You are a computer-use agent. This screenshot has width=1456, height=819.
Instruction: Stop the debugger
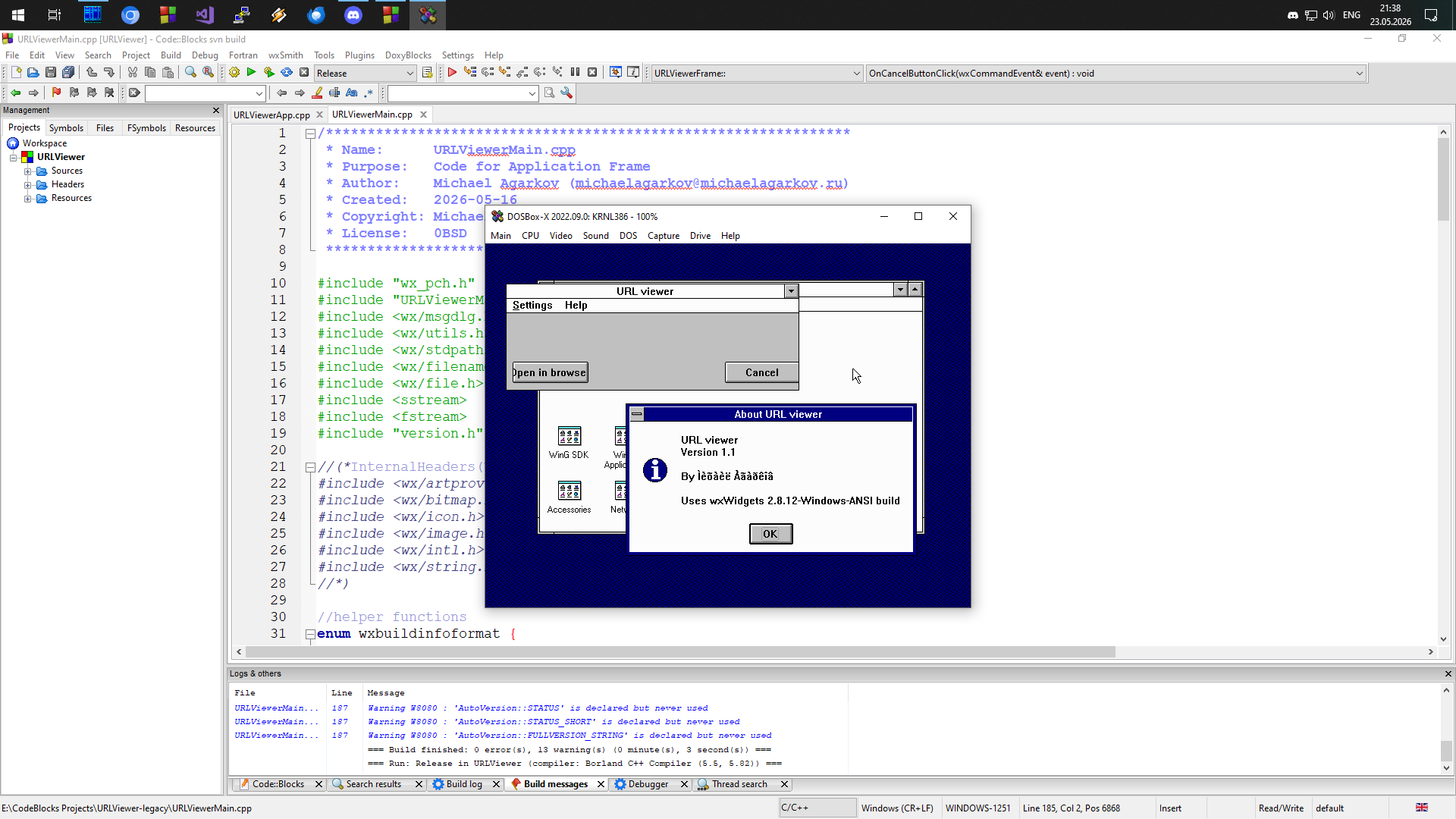[592, 73]
